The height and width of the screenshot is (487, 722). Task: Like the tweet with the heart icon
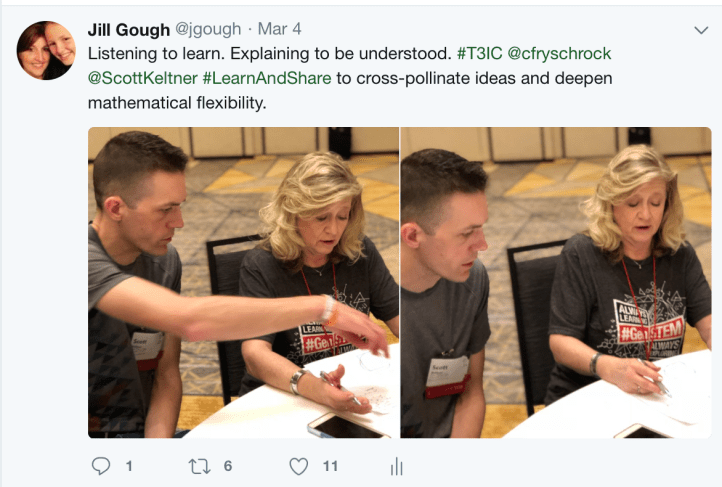298,466
